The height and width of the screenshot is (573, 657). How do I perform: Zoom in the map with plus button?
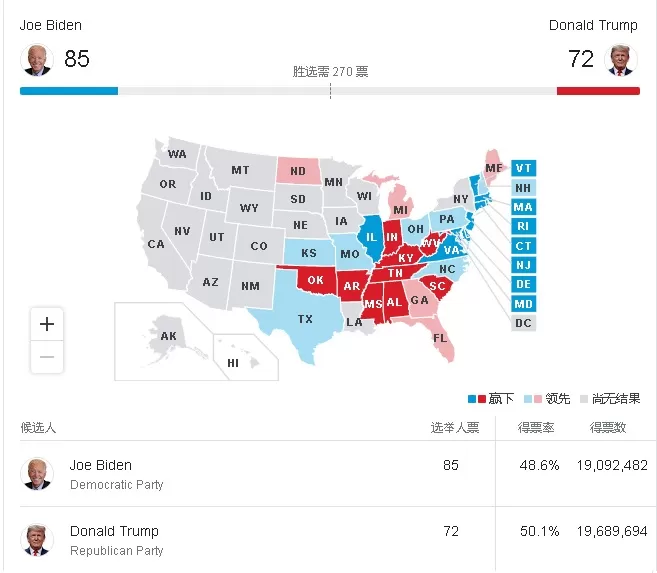47,324
